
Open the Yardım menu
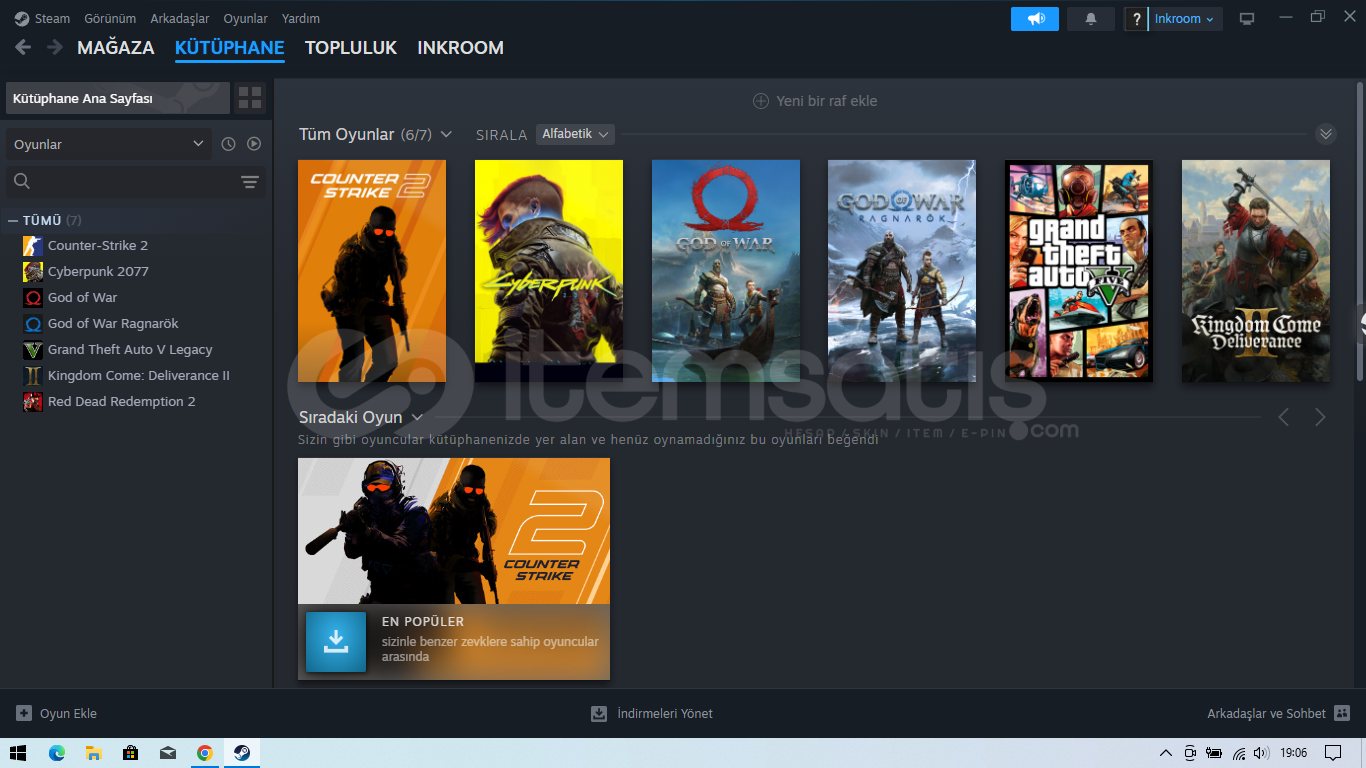click(301, 18)
